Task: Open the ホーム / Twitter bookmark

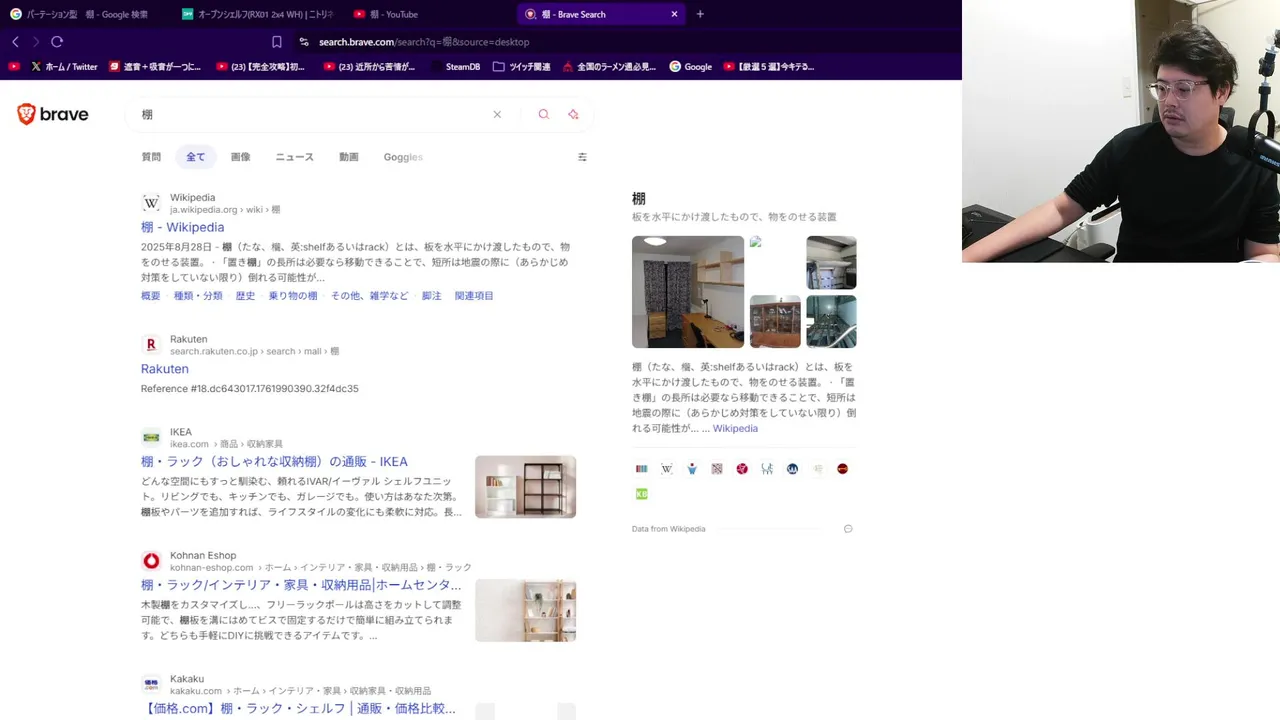Action: coord(64,67)
